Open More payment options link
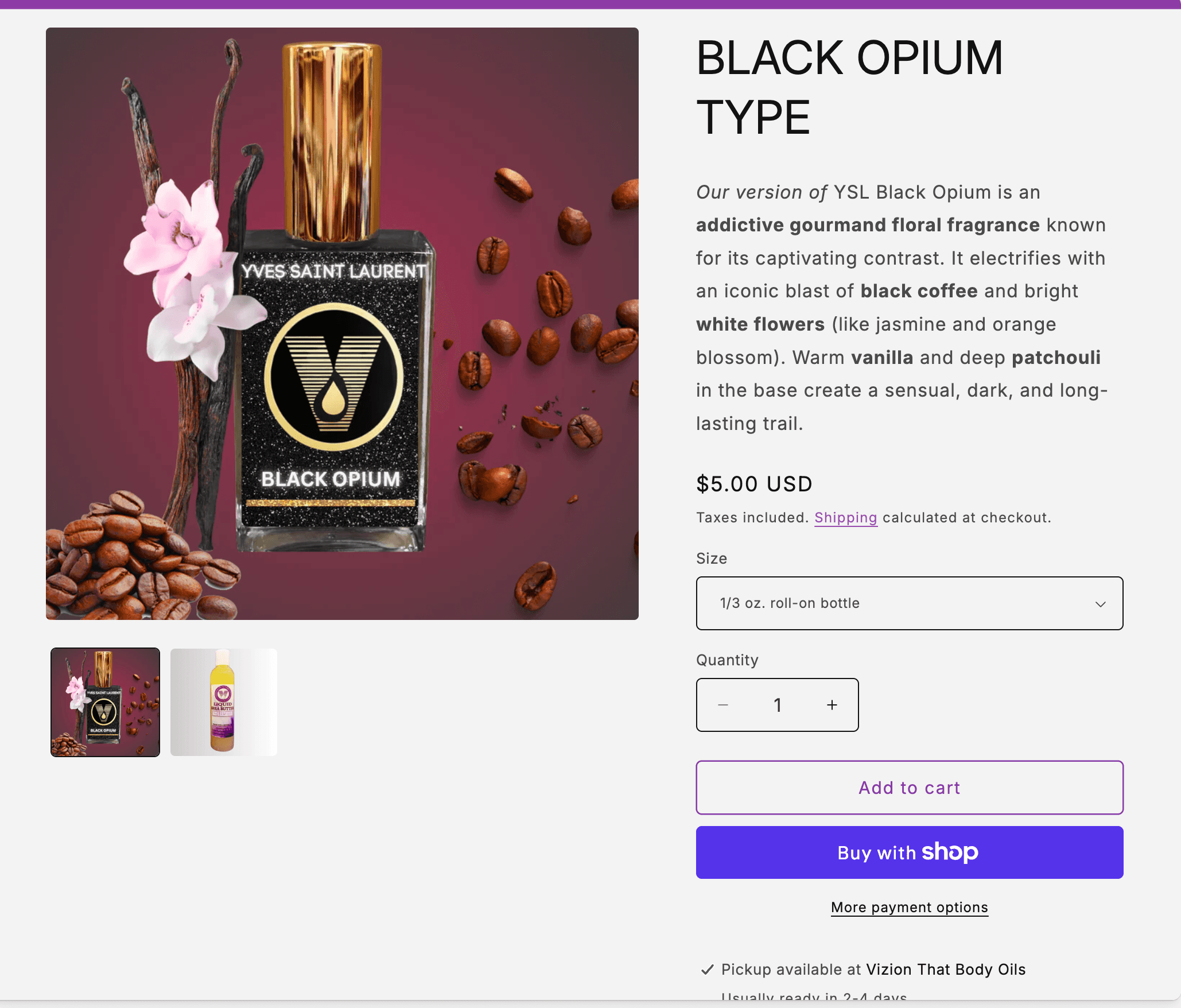Screen dimensions: 1181x1008 click(909, 907)
